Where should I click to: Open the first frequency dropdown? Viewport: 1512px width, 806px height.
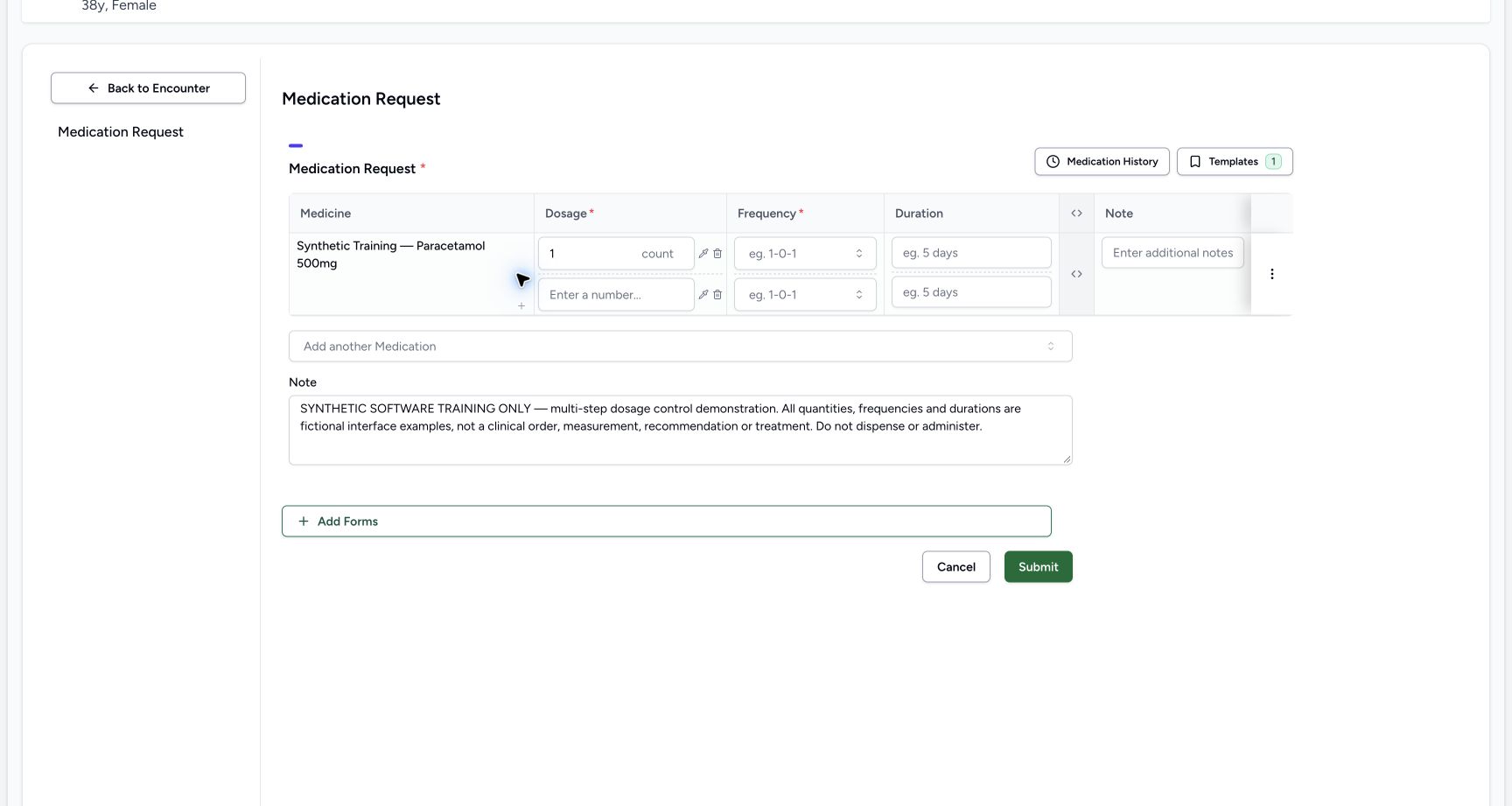coord(805,254)
